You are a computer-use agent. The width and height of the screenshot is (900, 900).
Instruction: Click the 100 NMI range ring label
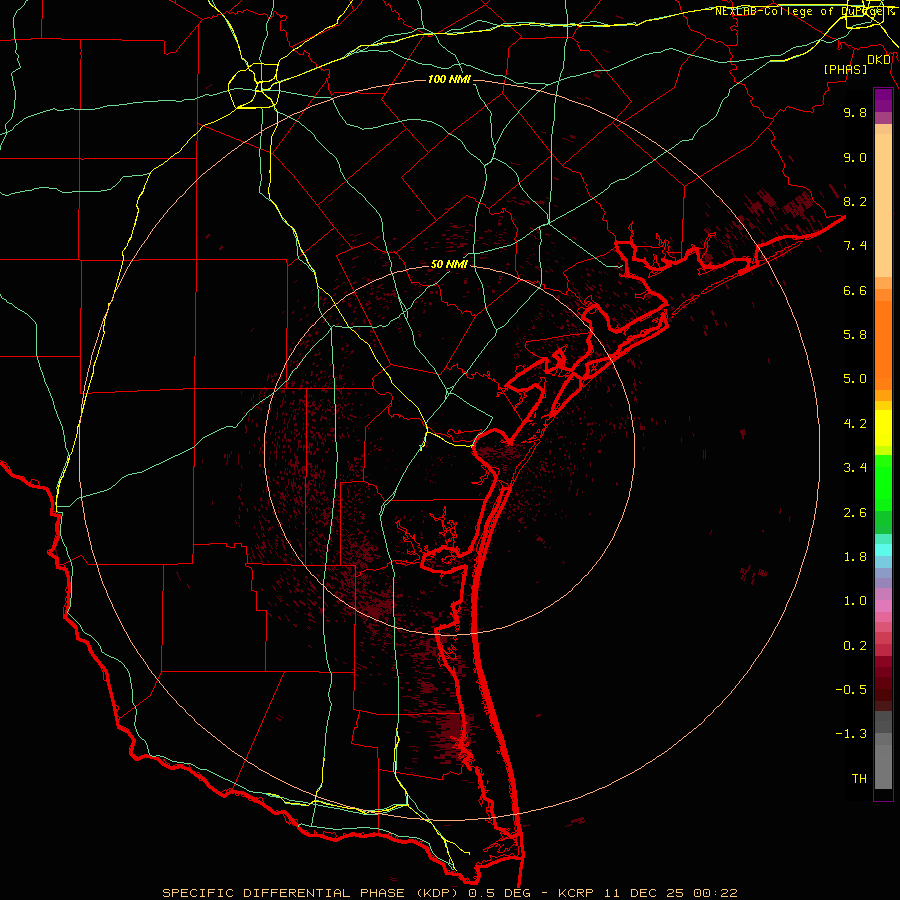click(449, 79)
